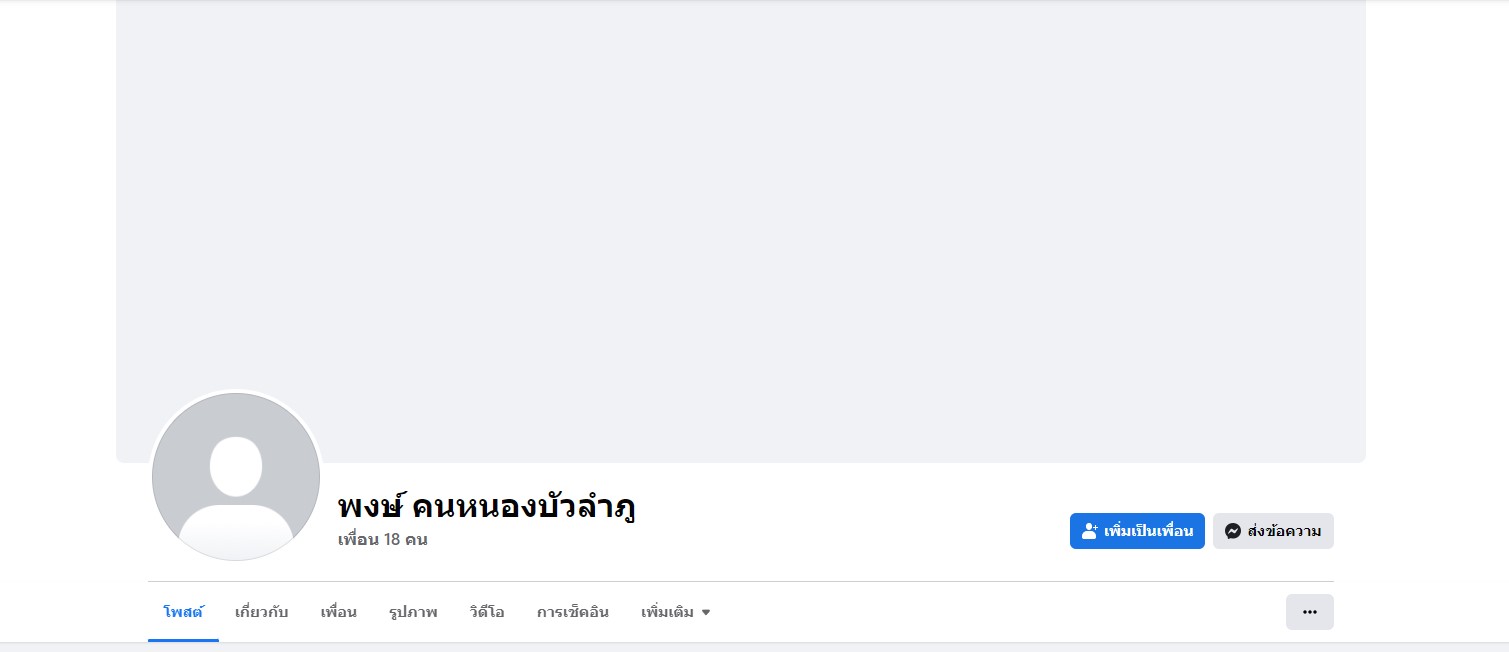This screenshot has height=652, width=1509.
Task: Click the profile name พงษ์ คนหนองบัวลำภู
Action: click(487, 506)
